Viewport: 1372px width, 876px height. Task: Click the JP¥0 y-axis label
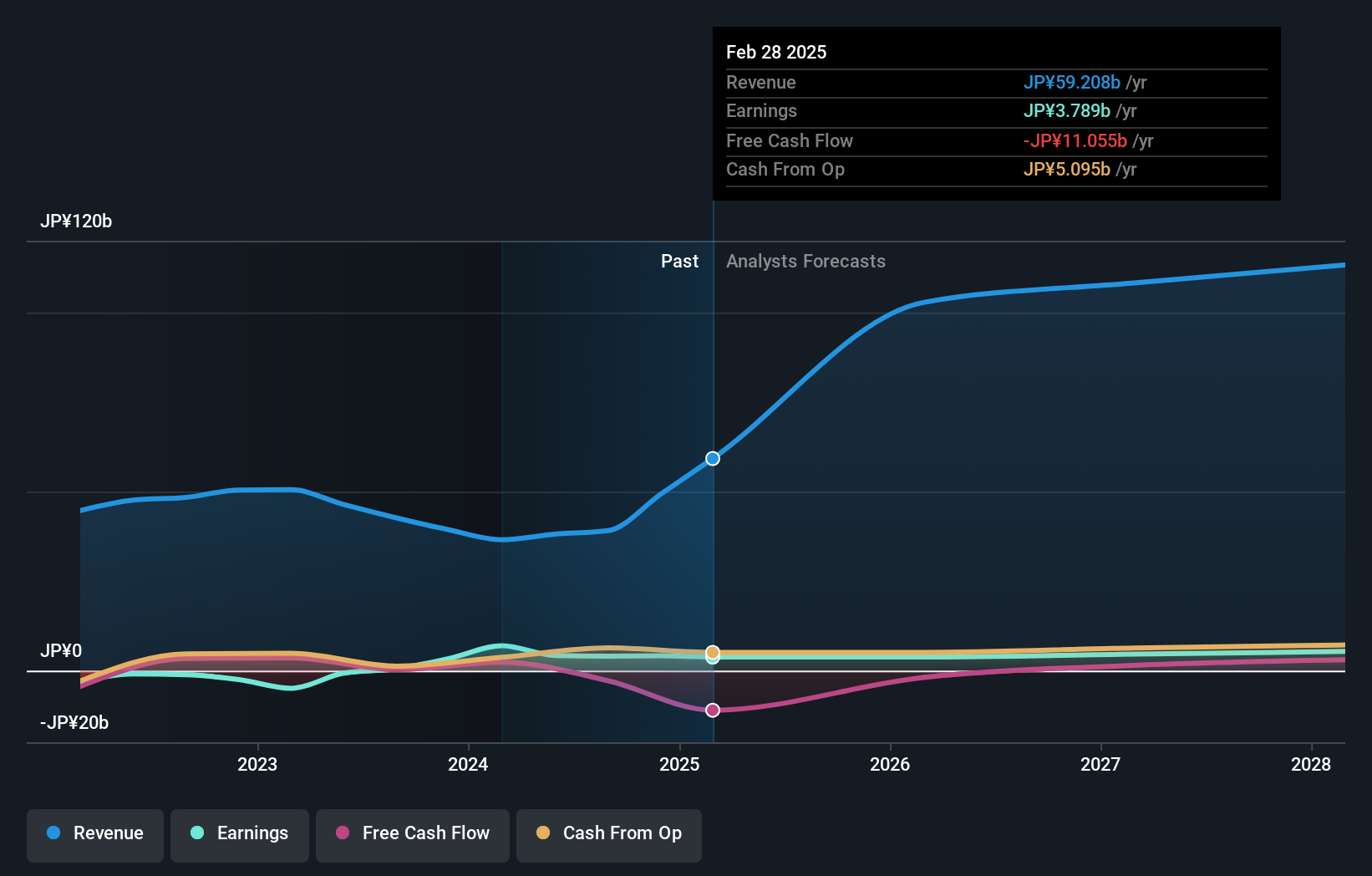tap(61, 650)
